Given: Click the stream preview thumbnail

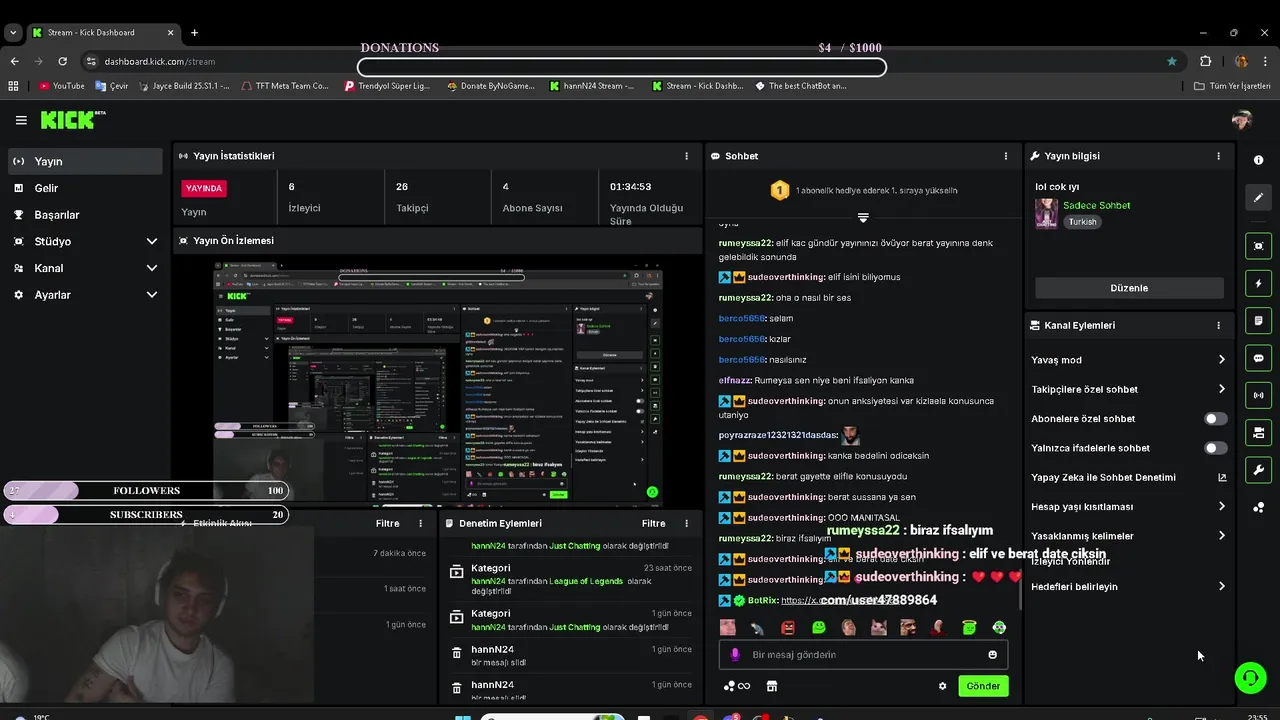Looking at the screenshot, I should tap(437, 385).
